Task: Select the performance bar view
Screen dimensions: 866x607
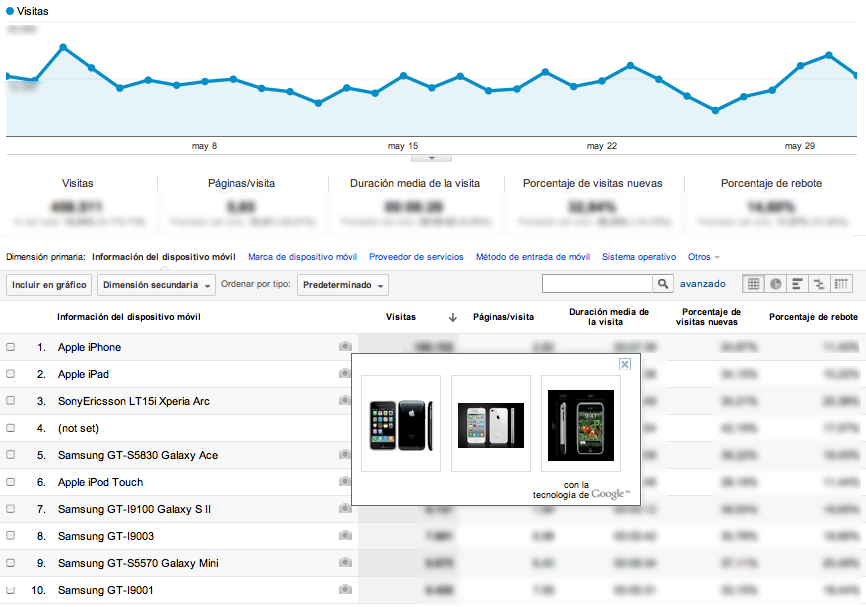Action: (x=798, y=285)
